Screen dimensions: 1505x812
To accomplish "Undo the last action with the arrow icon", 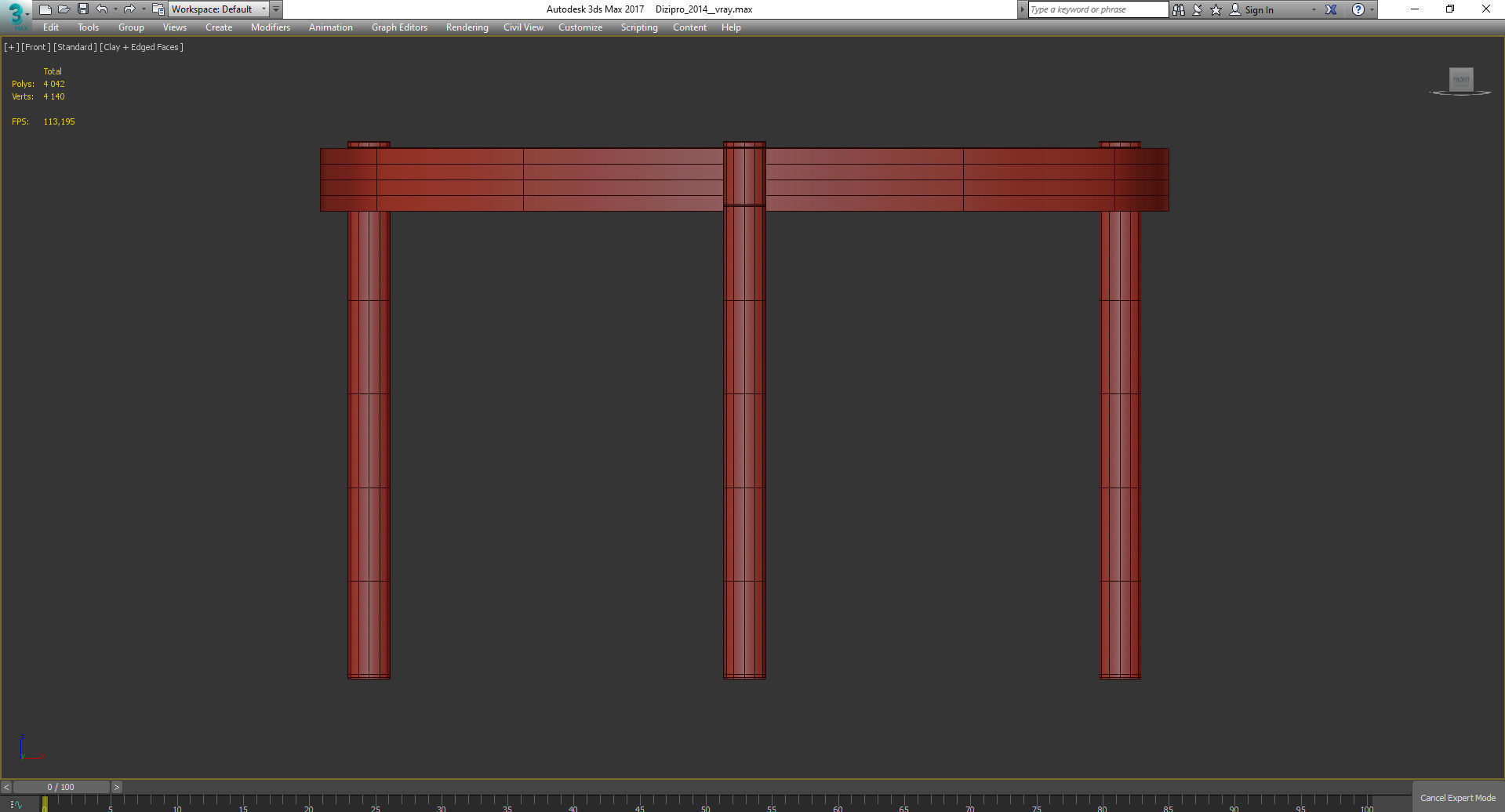I will tap(101, 9).
